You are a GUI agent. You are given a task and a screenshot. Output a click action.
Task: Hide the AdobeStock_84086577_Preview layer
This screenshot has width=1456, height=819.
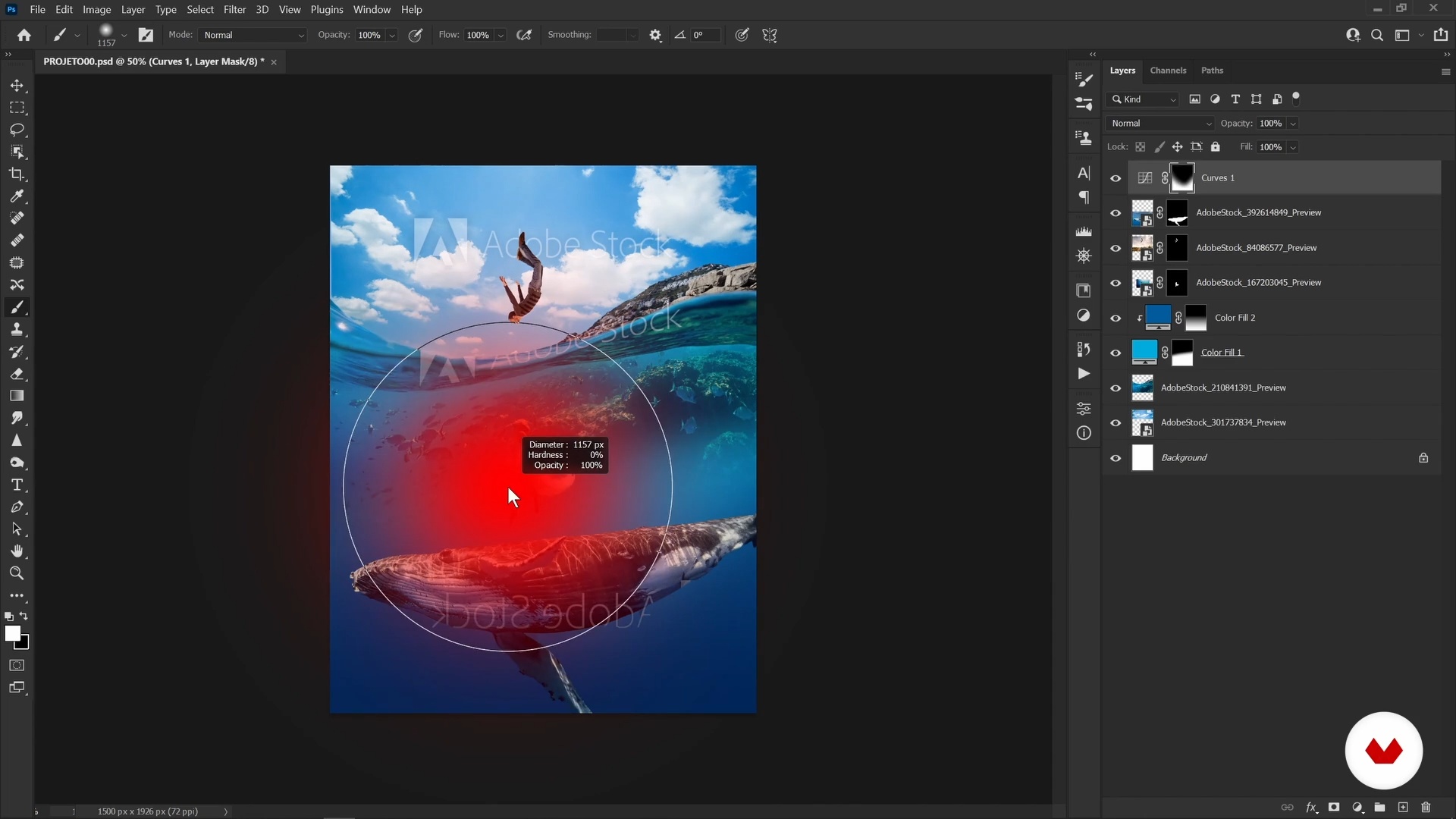(1116, 248)
